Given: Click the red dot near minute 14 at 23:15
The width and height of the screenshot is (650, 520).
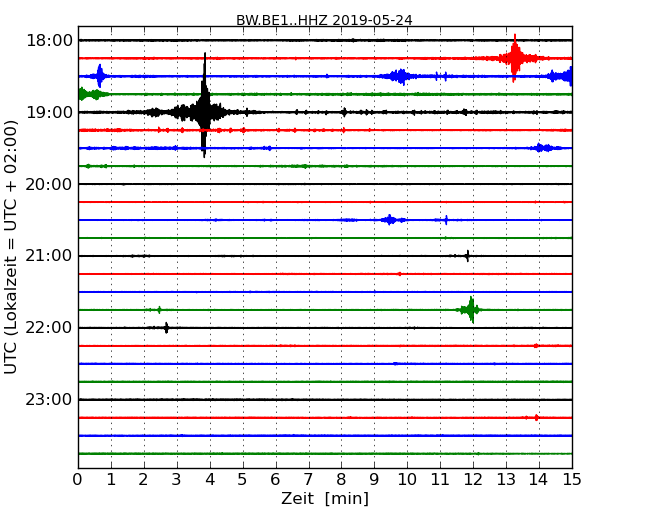Looking at the screenshot, I should [x=536, y=418].
